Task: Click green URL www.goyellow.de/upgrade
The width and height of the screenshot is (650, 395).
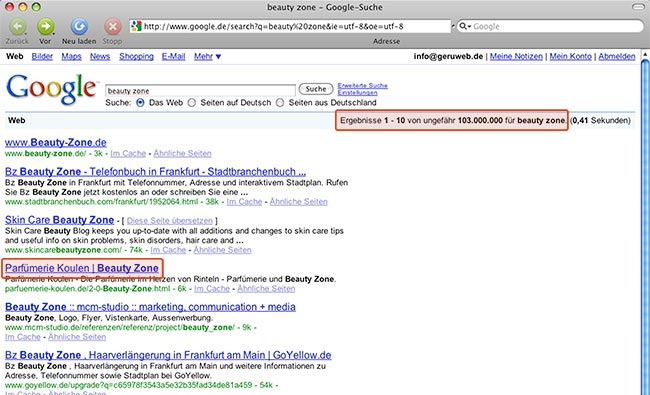Action: coord(129,385)
